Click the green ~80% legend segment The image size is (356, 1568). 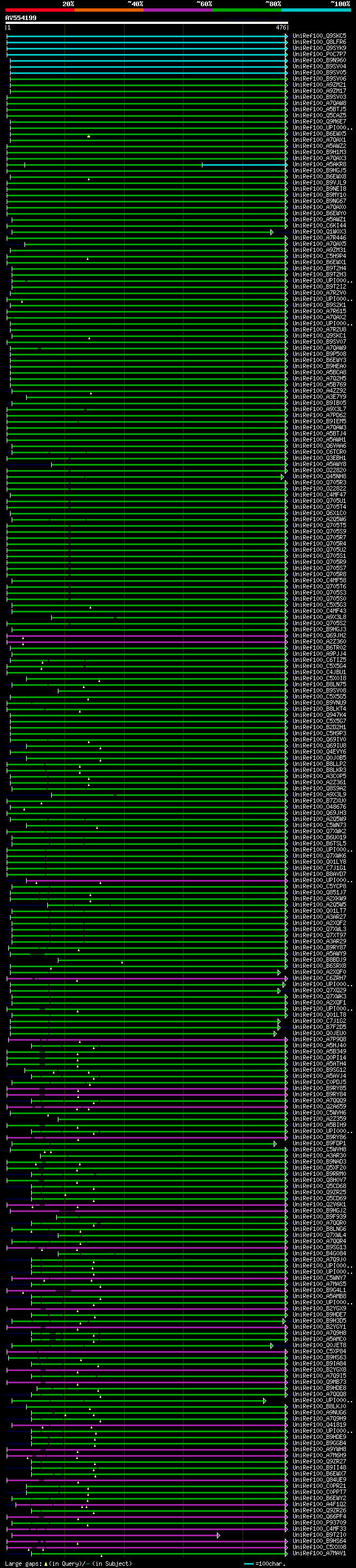[x=247, y=10]
